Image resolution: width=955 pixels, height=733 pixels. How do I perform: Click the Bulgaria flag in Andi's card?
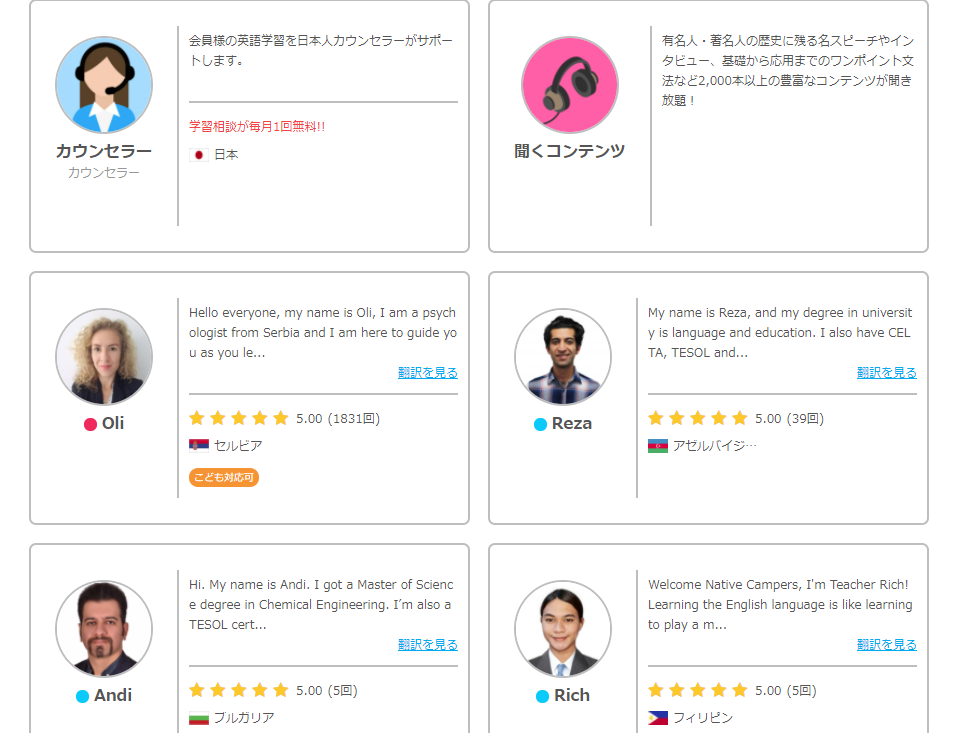[x=198, y=718]
